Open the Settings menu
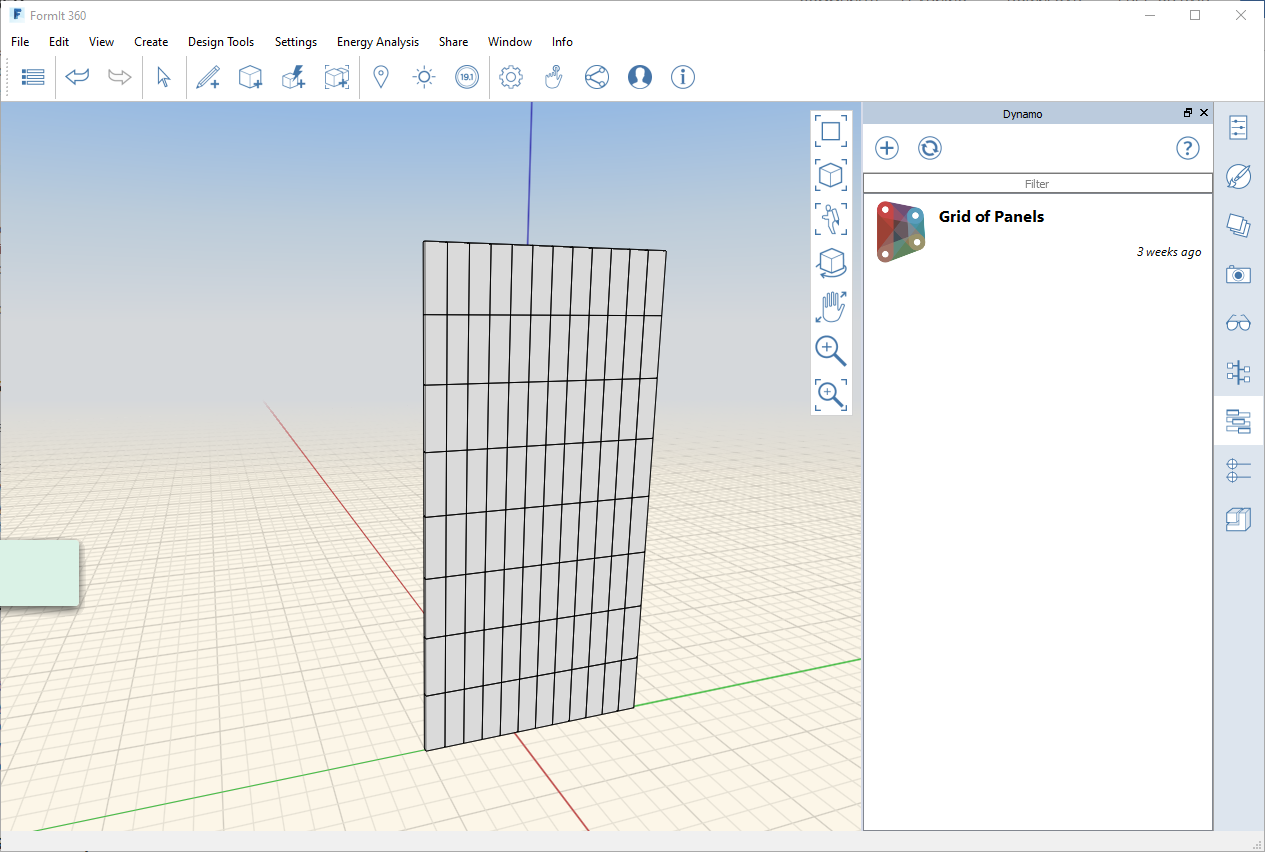The image size is (1265, 852). click(296, 42)
